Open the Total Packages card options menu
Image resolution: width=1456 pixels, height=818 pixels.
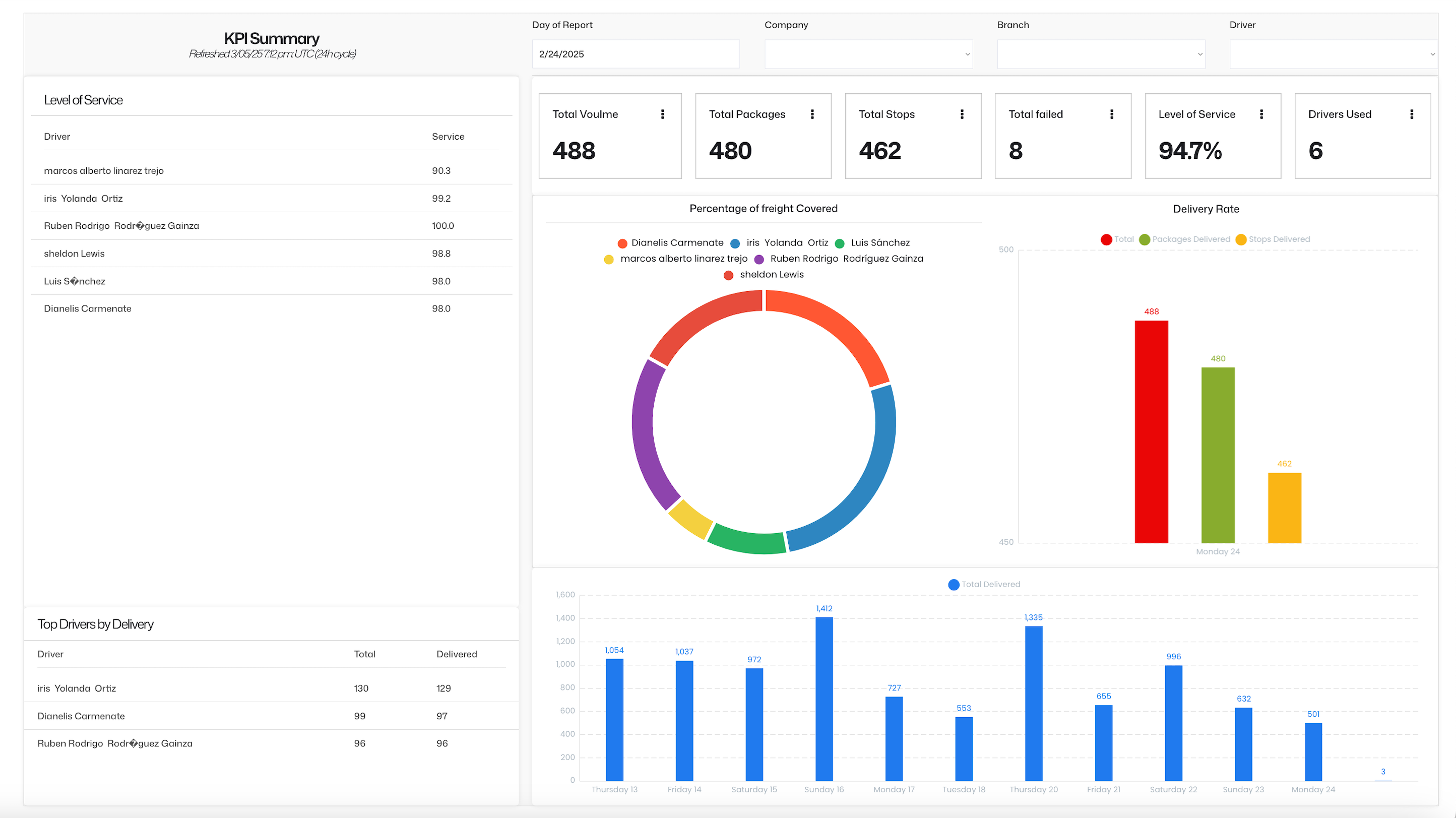(812, 114)
